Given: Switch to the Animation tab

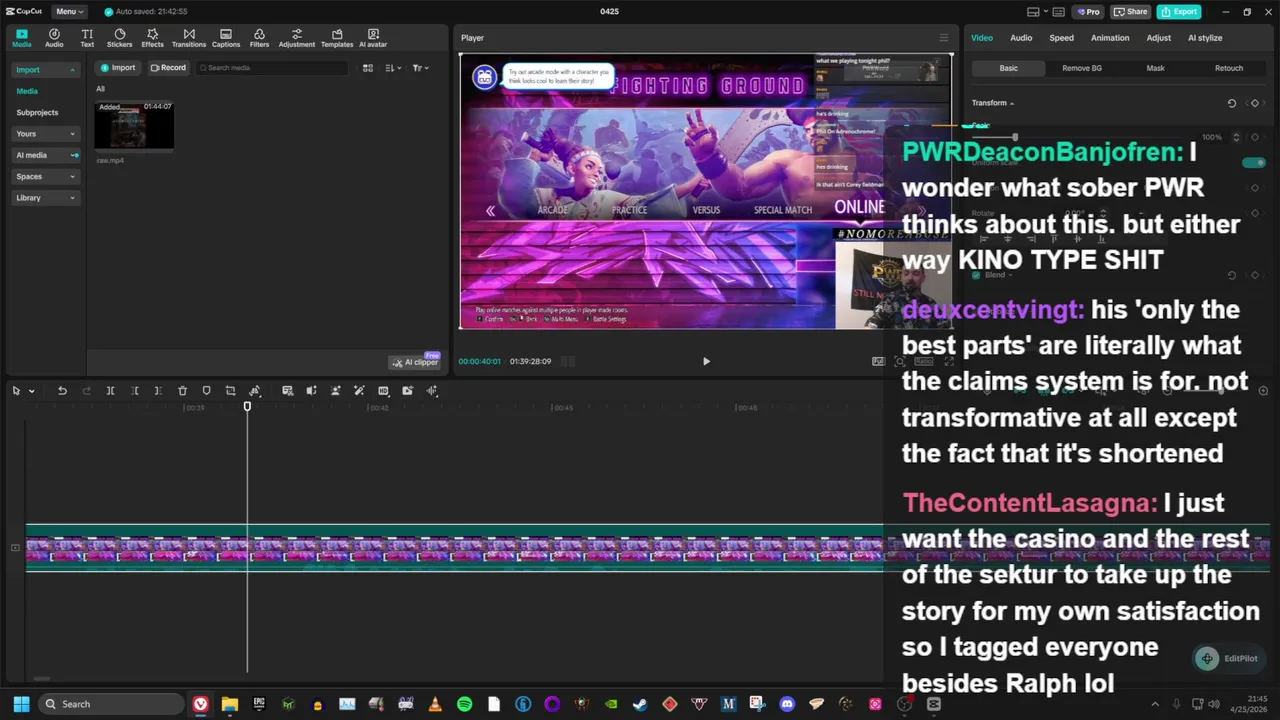Looking at the screenshot, I should coord(1110,38).
